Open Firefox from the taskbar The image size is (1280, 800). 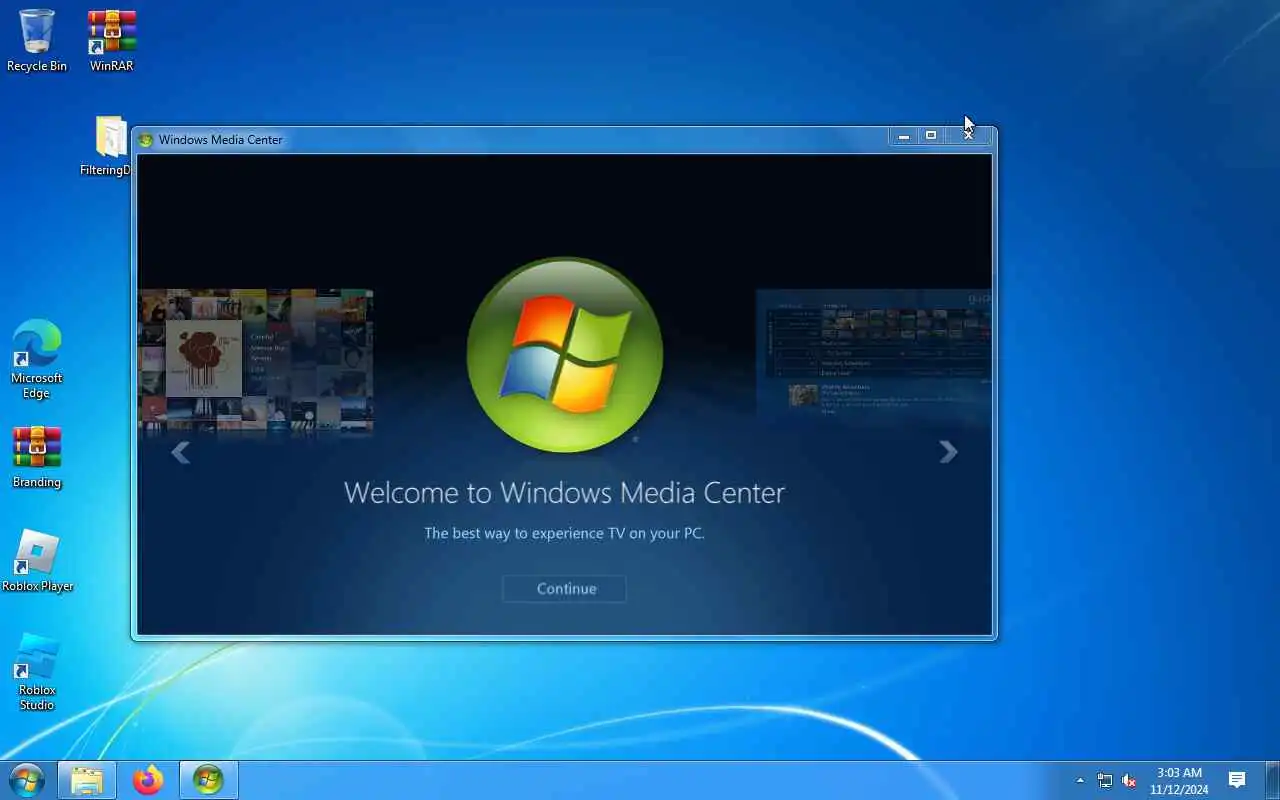click(x=148, y=780)
